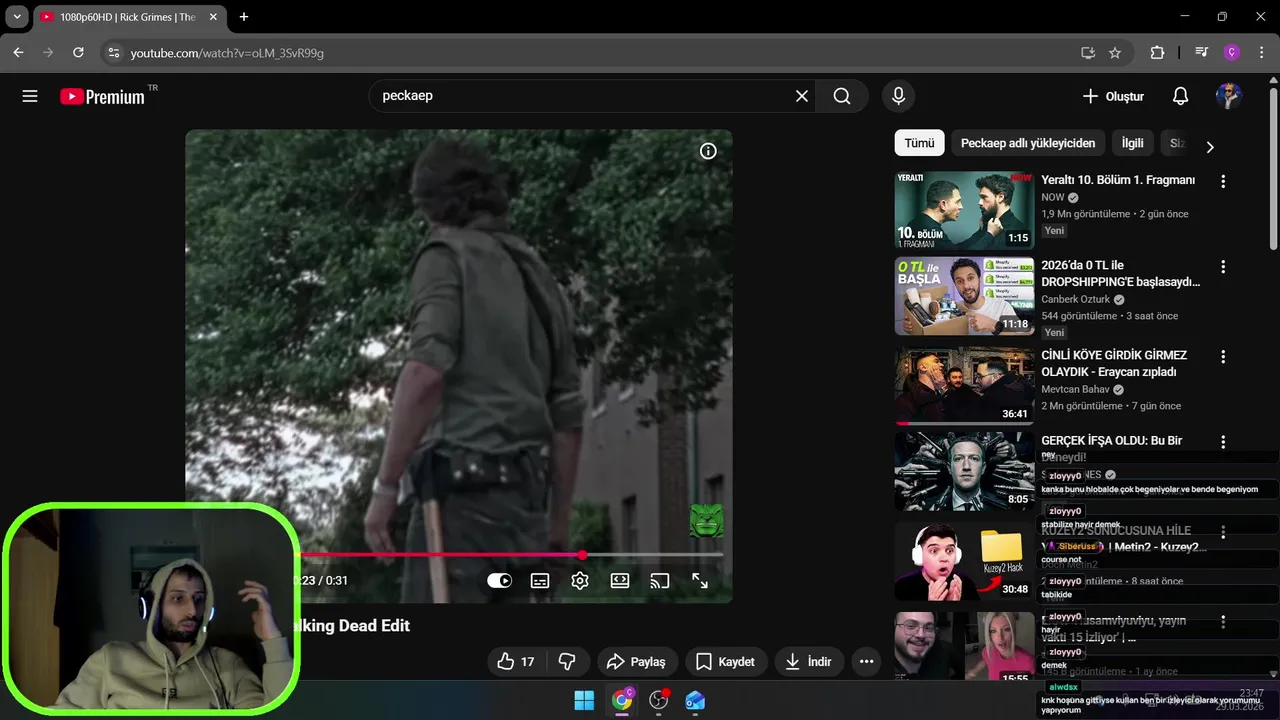
Task: Open the media control icon in toolbar
Action: click(1202, 53)
